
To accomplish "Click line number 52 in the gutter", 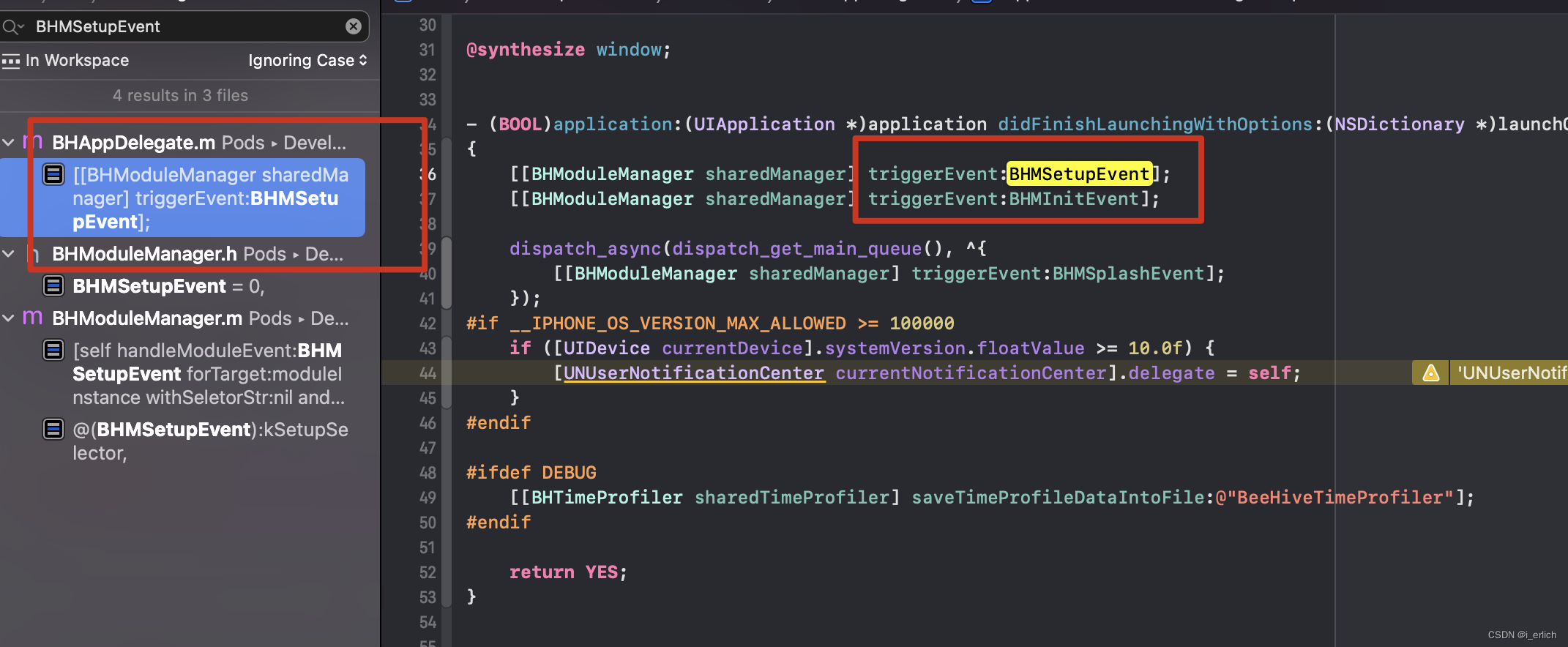I will pyautogui.click(x=428, y=572).
